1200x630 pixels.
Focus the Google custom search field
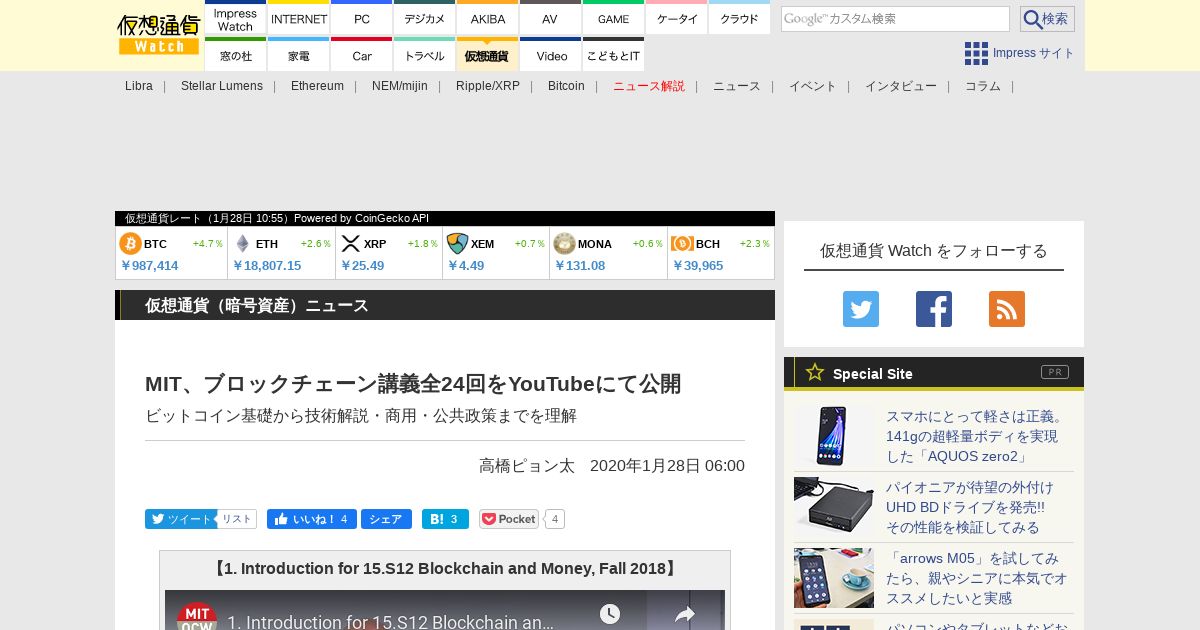[895, 19]
